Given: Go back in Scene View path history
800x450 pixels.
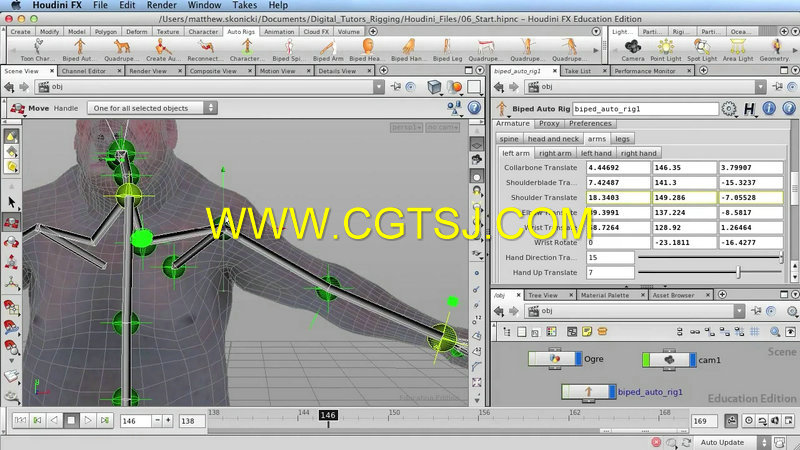Looking at the screenshot, I should click(9, 87).
